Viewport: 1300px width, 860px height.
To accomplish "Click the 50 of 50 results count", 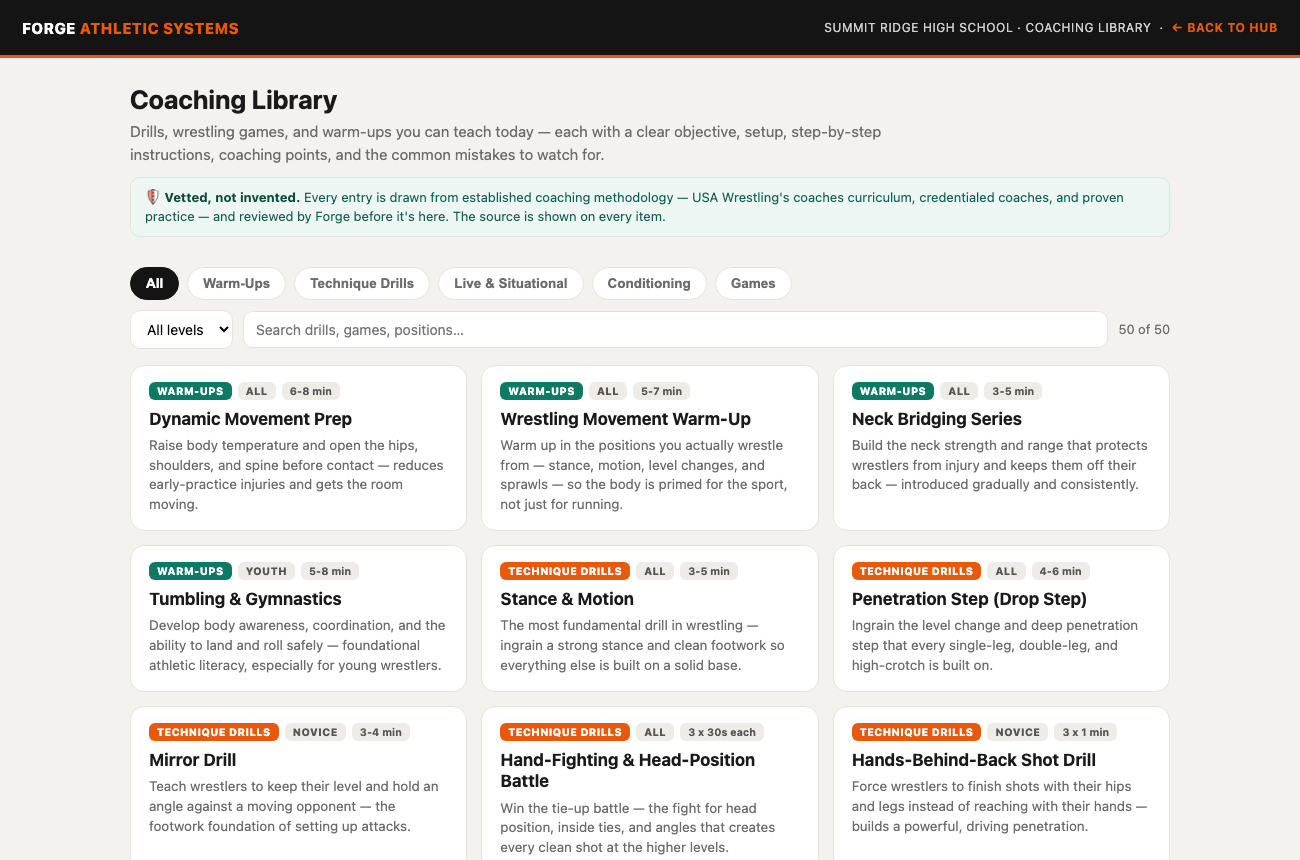I will (1144, 330).
